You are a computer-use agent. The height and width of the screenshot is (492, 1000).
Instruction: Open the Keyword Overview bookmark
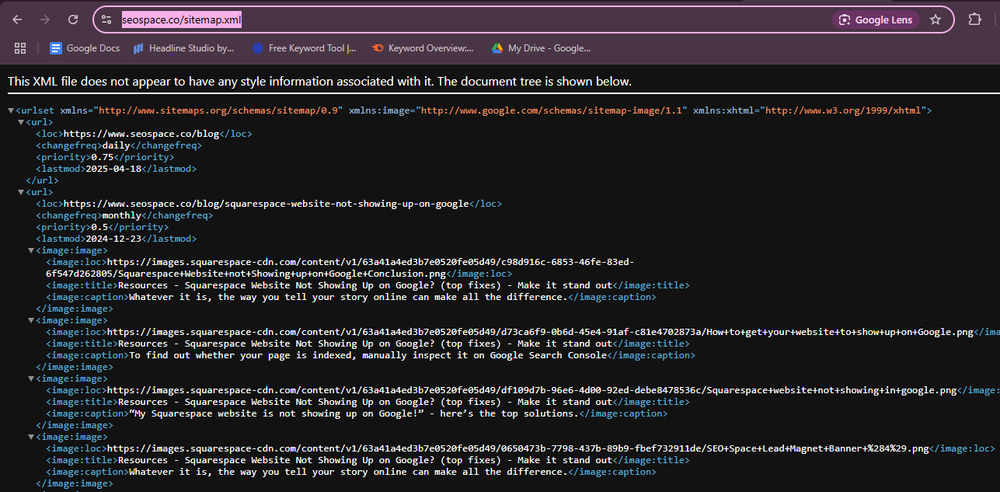[x=423, y=48]
